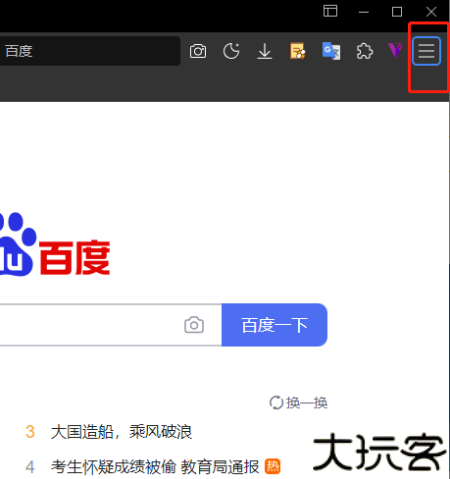Click the image search camera in search box
This screenshot has width=450, height=479.
pos(194,325)
